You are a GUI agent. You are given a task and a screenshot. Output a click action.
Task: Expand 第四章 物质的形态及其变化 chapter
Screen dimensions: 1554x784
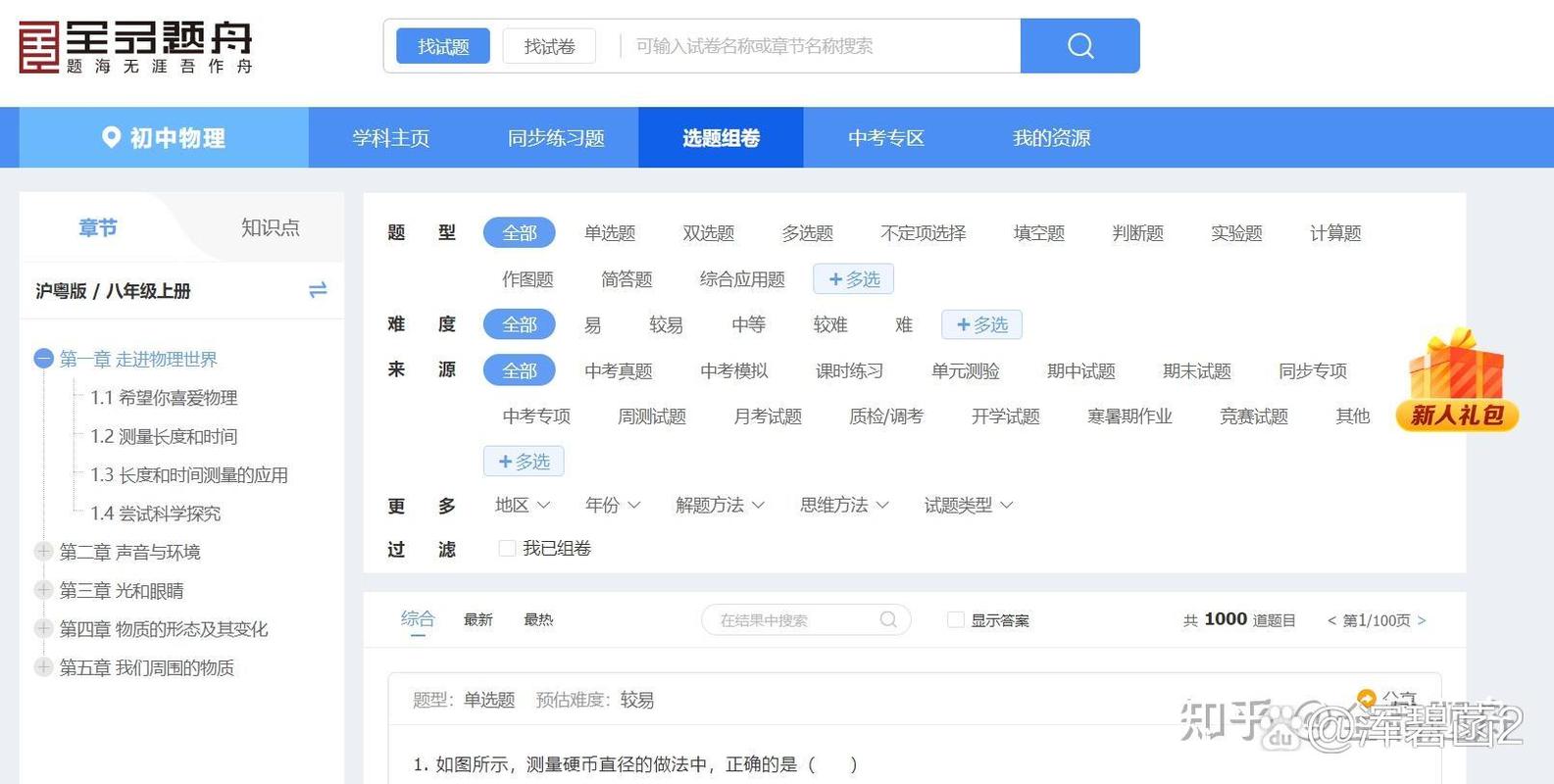(x=43, y=628)
